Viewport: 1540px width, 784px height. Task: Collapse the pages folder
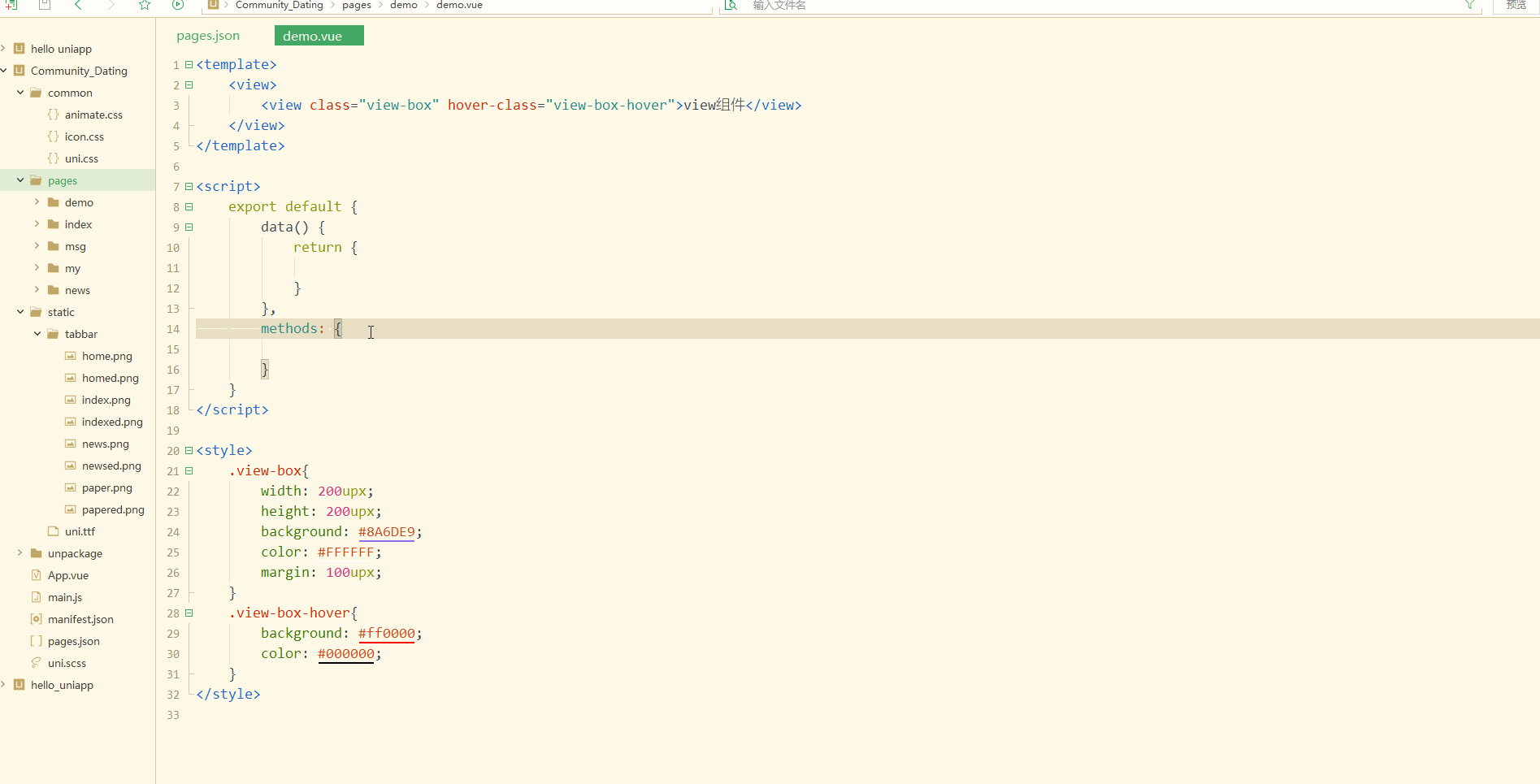coord(20,180)
